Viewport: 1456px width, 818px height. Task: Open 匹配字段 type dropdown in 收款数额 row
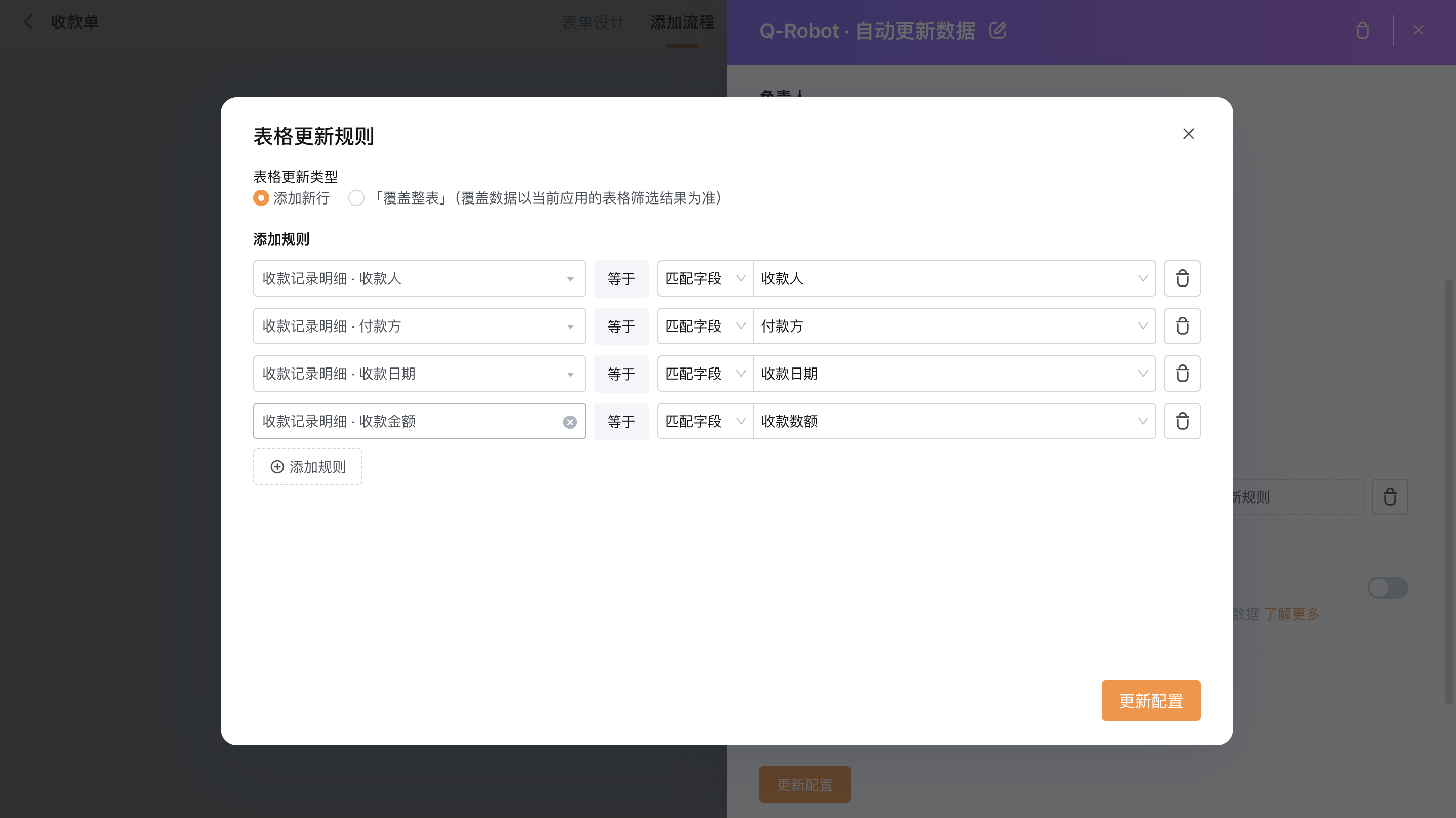pyautogui.click(x=705, y=421)
